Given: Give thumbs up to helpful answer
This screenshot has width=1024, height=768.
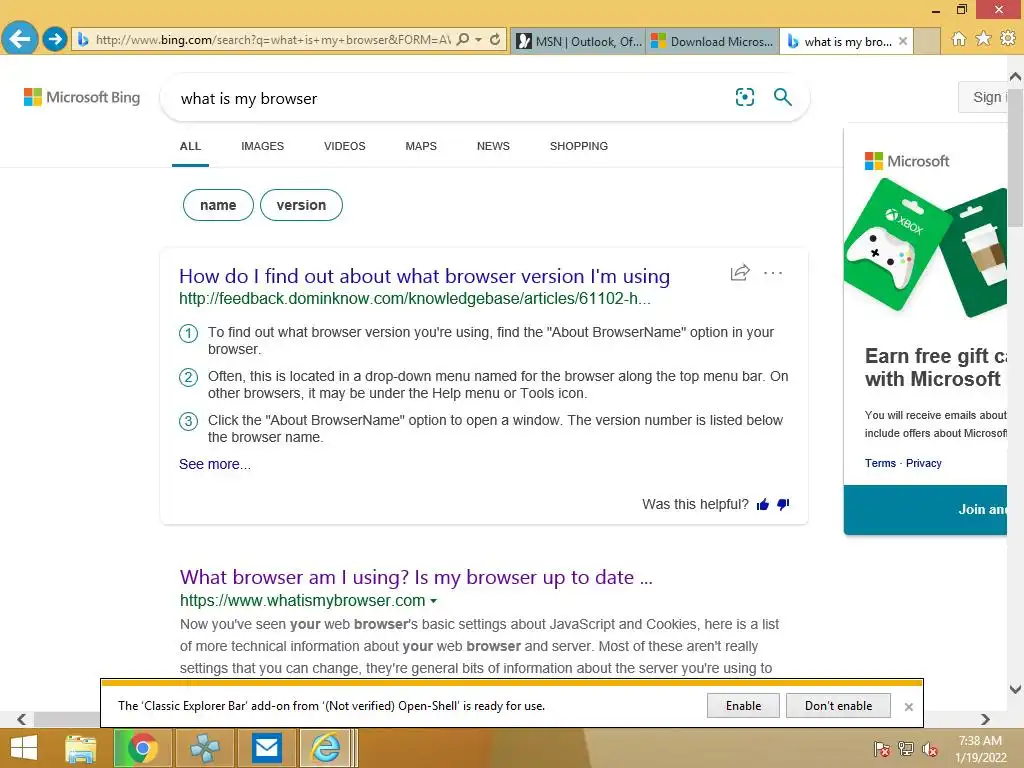Looking at the screenshot, I should (762, 504).
